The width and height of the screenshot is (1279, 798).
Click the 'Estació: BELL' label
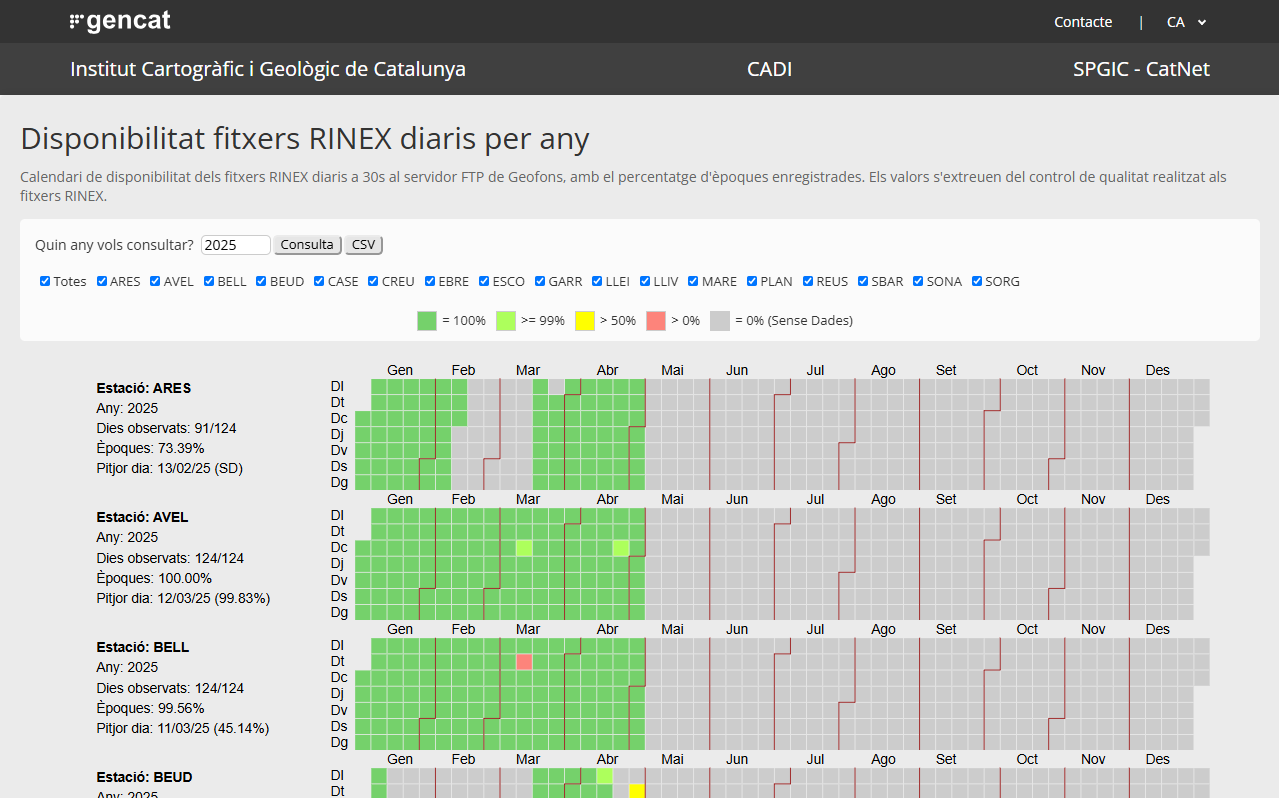point(143,647)
